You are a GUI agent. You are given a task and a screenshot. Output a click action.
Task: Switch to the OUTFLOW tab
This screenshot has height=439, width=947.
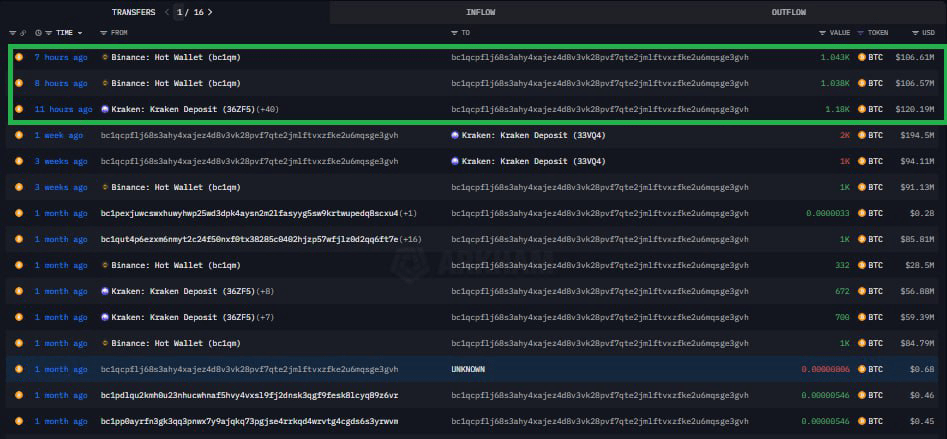click(x=789, y=12)
